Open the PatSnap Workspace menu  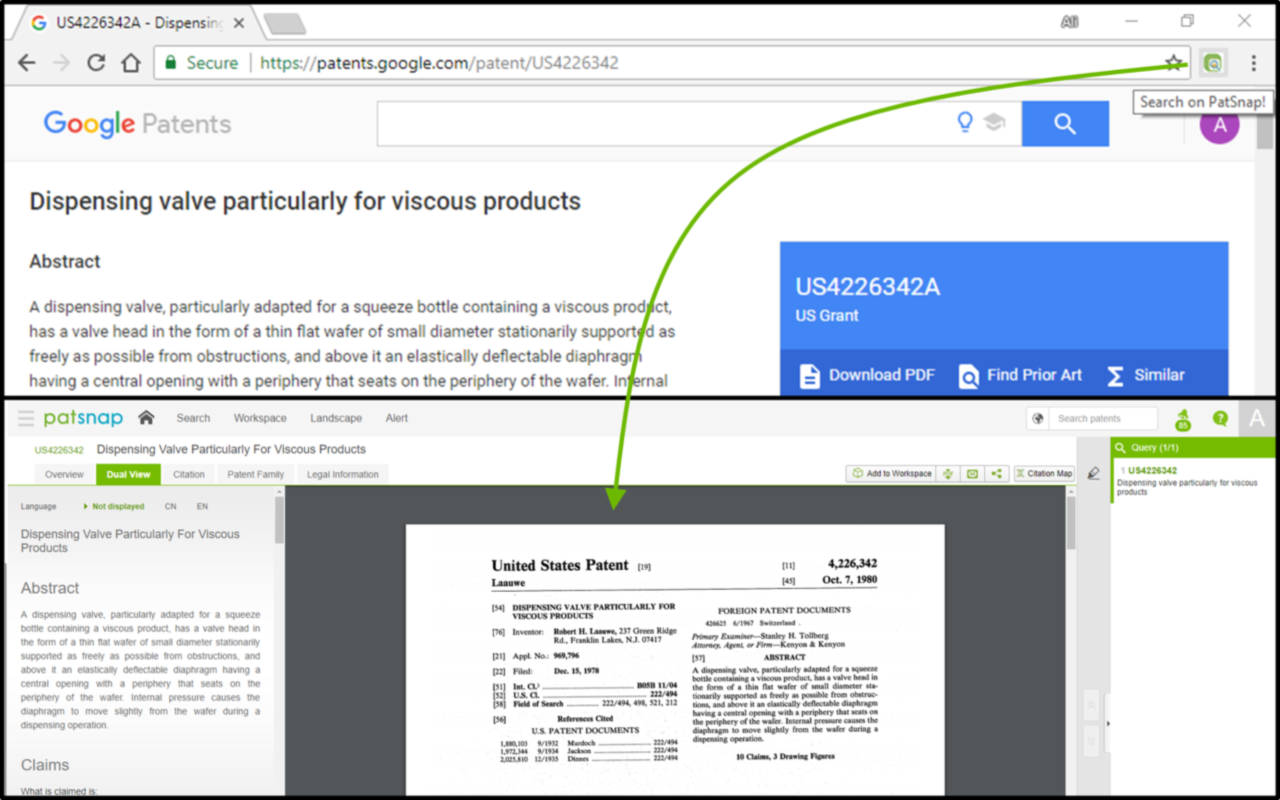click(x=260, y=418)
